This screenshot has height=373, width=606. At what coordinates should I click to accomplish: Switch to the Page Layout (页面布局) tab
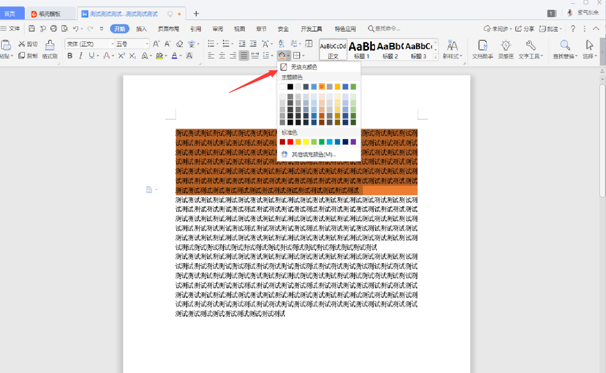click(169, 29)
